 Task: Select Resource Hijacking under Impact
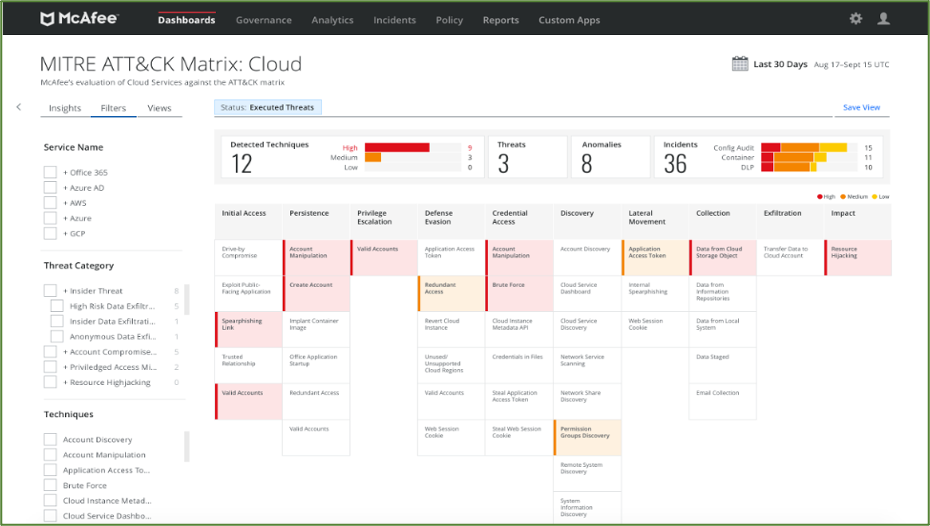pyautogui.click(x=858, y=257)
